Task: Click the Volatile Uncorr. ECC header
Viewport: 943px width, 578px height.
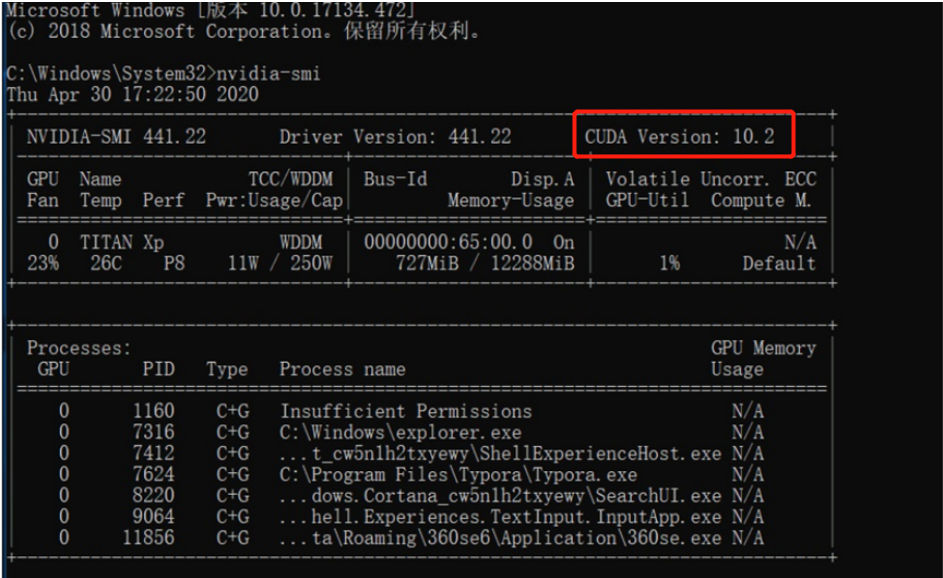Action: (x=711, y=179)
